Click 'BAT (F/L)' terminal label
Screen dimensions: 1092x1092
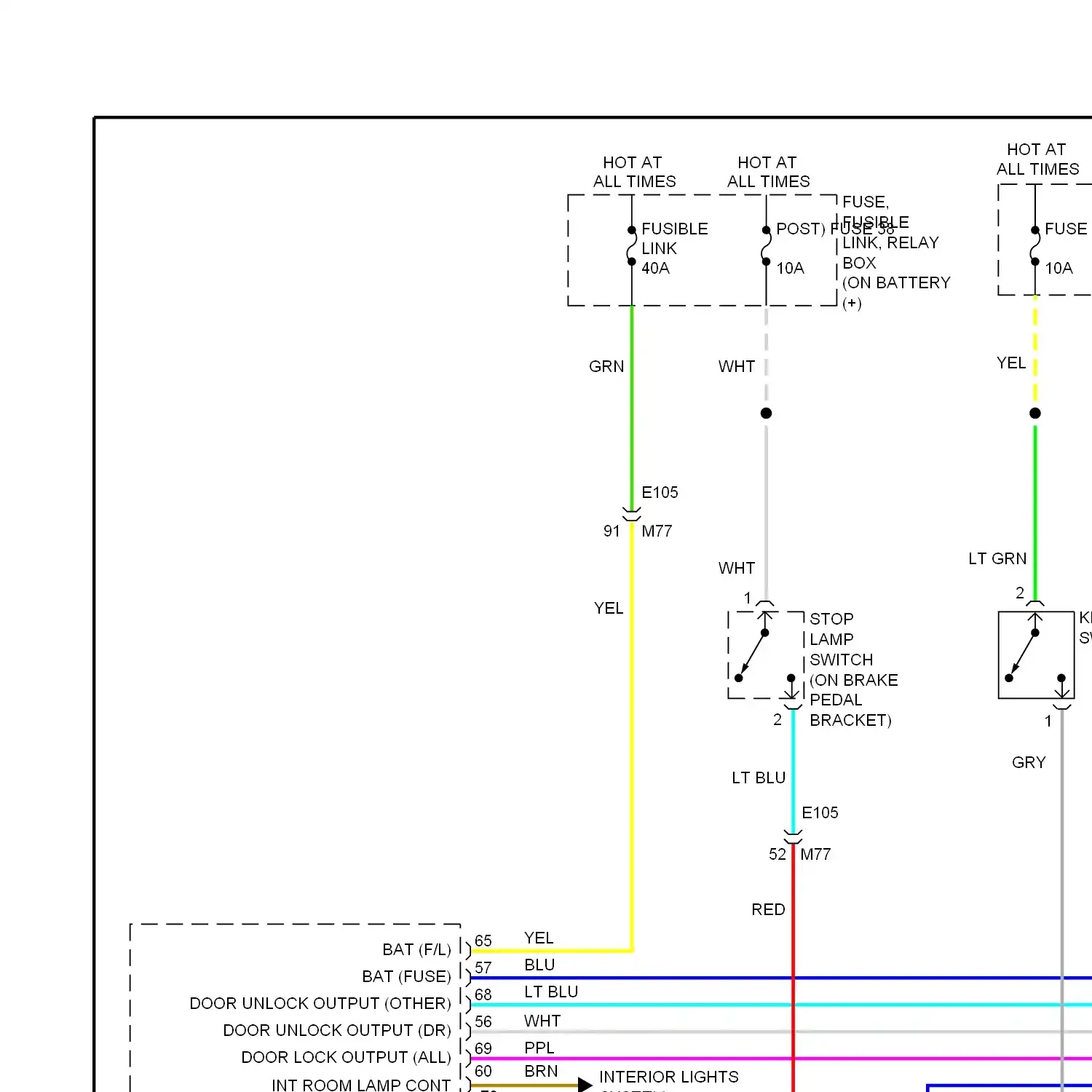click(x=416, y=949)
